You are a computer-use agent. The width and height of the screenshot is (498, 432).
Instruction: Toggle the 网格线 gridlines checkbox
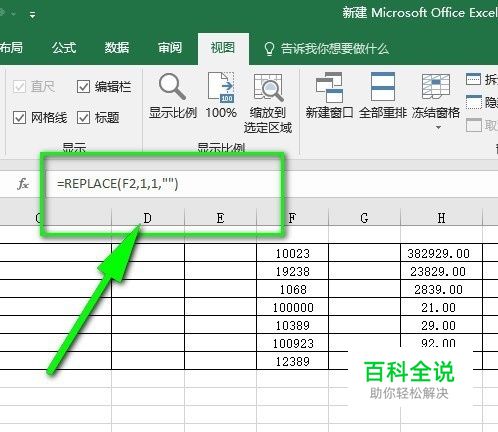pos(19,117)
